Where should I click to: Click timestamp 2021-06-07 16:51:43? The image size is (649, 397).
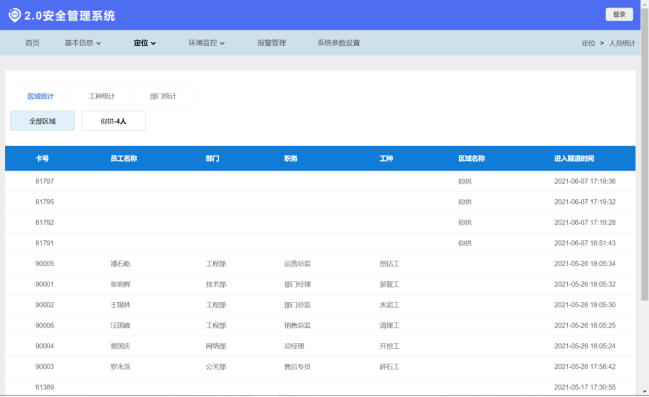(x=585, y=243)
